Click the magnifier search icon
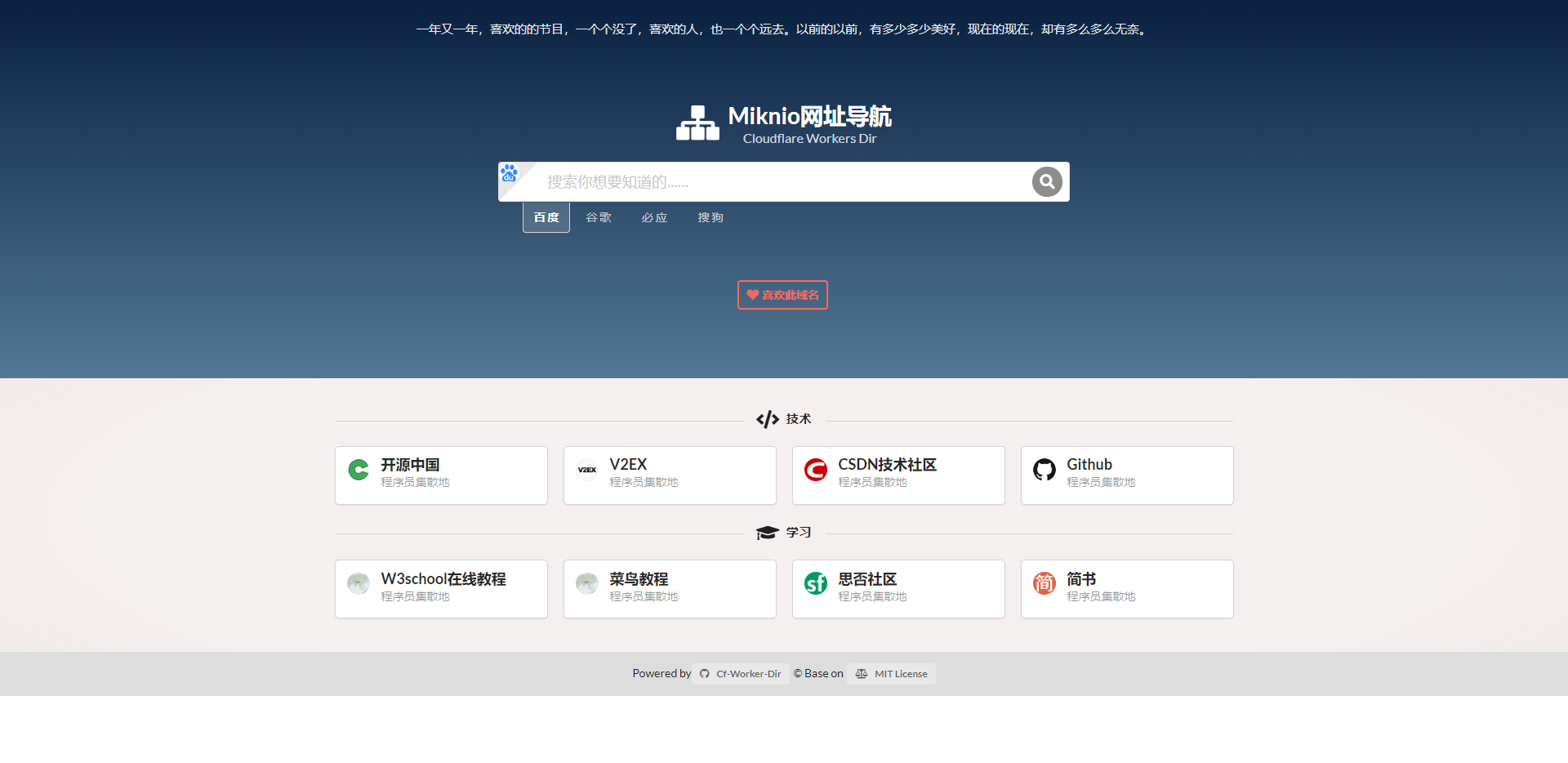Image resolution: width=1568 pixels, height=763 pixels. tap(1047, 181)
